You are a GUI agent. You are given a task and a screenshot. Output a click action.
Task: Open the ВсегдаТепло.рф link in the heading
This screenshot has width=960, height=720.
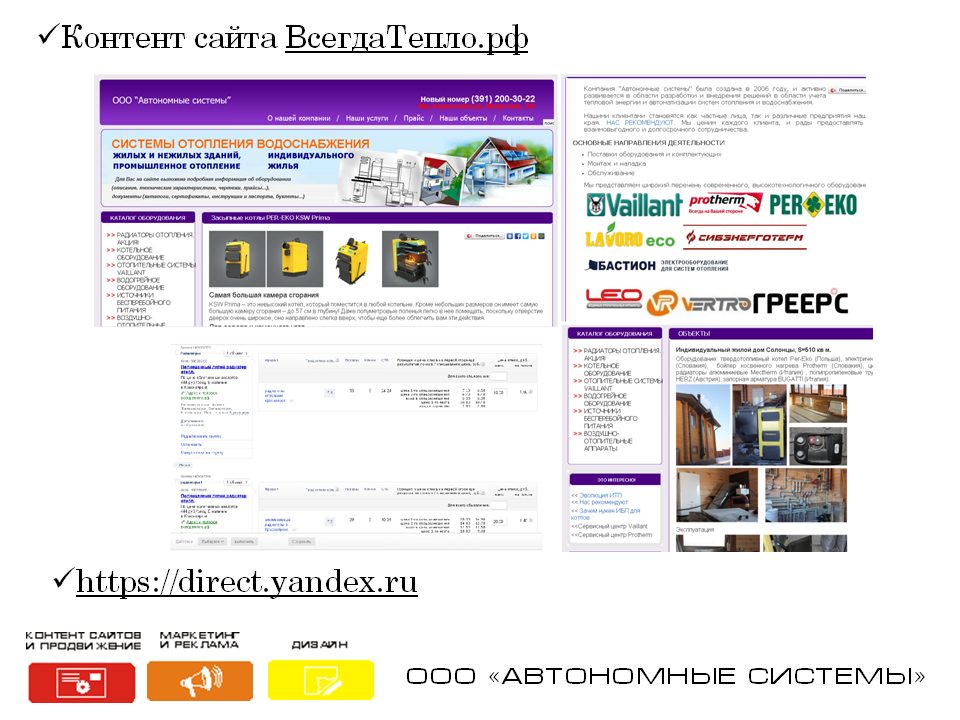(406, 38)
